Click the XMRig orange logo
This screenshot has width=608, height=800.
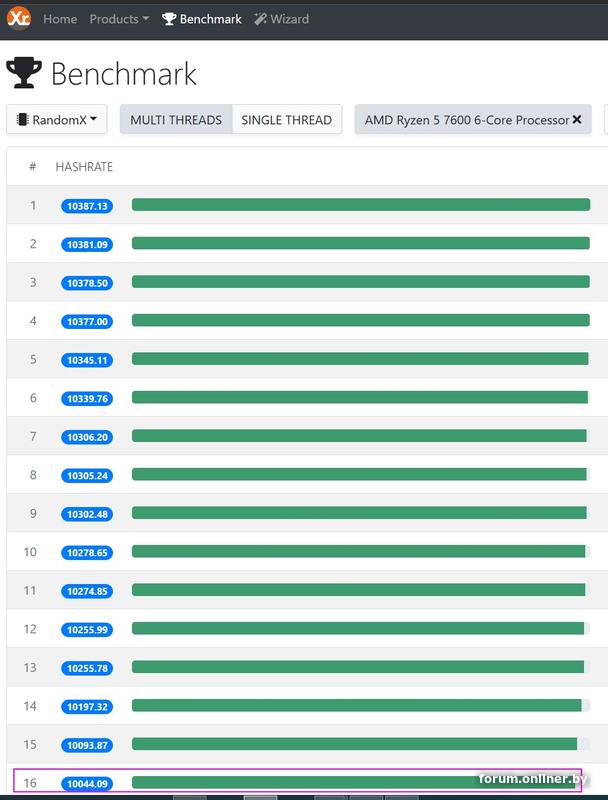19,18
